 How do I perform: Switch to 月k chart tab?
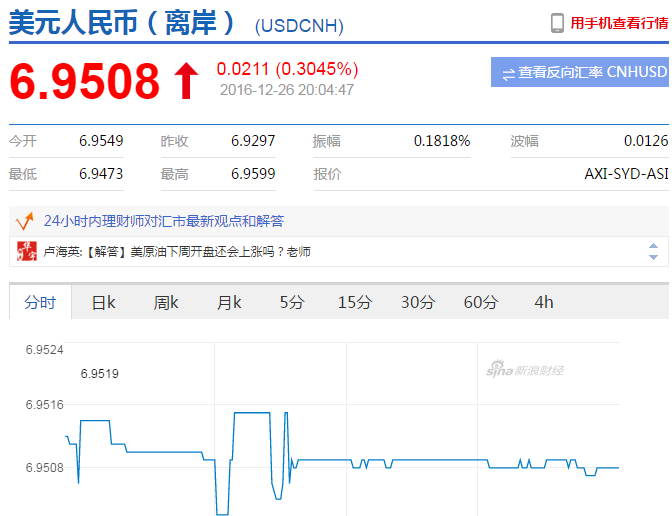click(x=229, y=303)
